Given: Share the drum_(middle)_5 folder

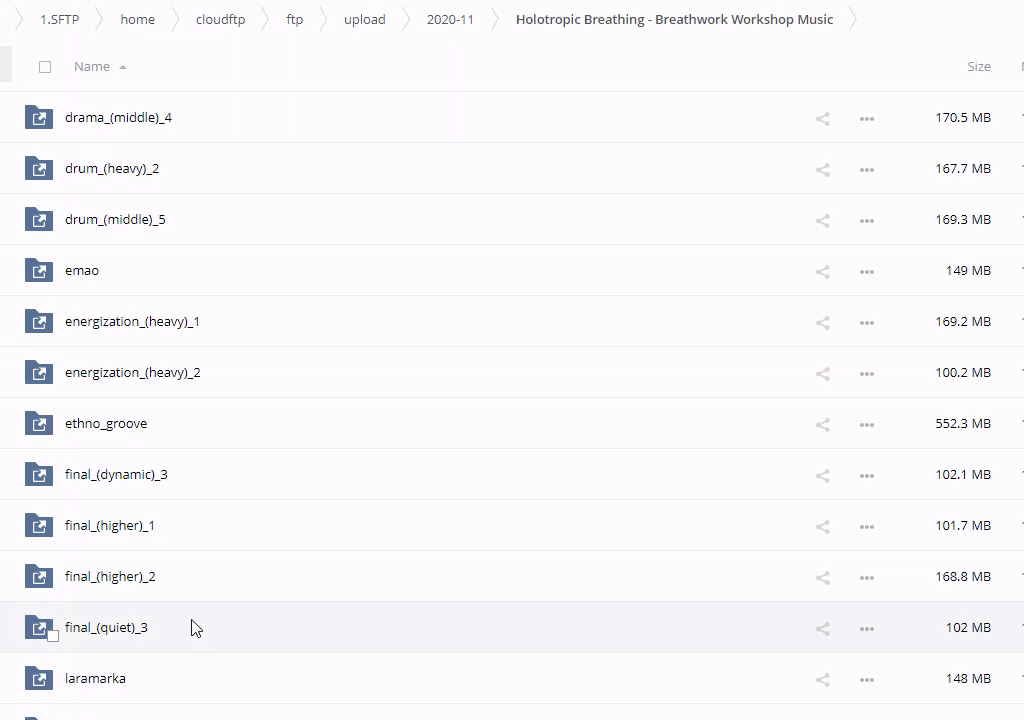Looking at the screenshot, I should (x=822, y=220).
